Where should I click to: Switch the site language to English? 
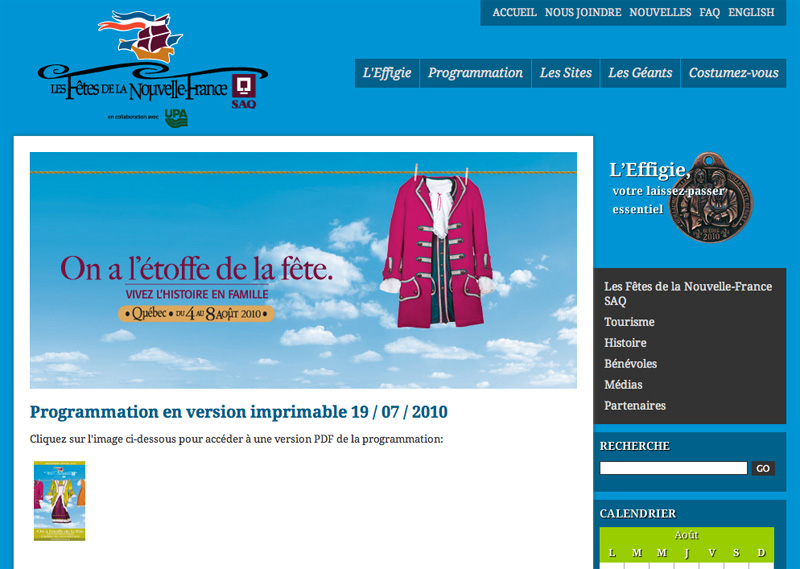[751, 13]
